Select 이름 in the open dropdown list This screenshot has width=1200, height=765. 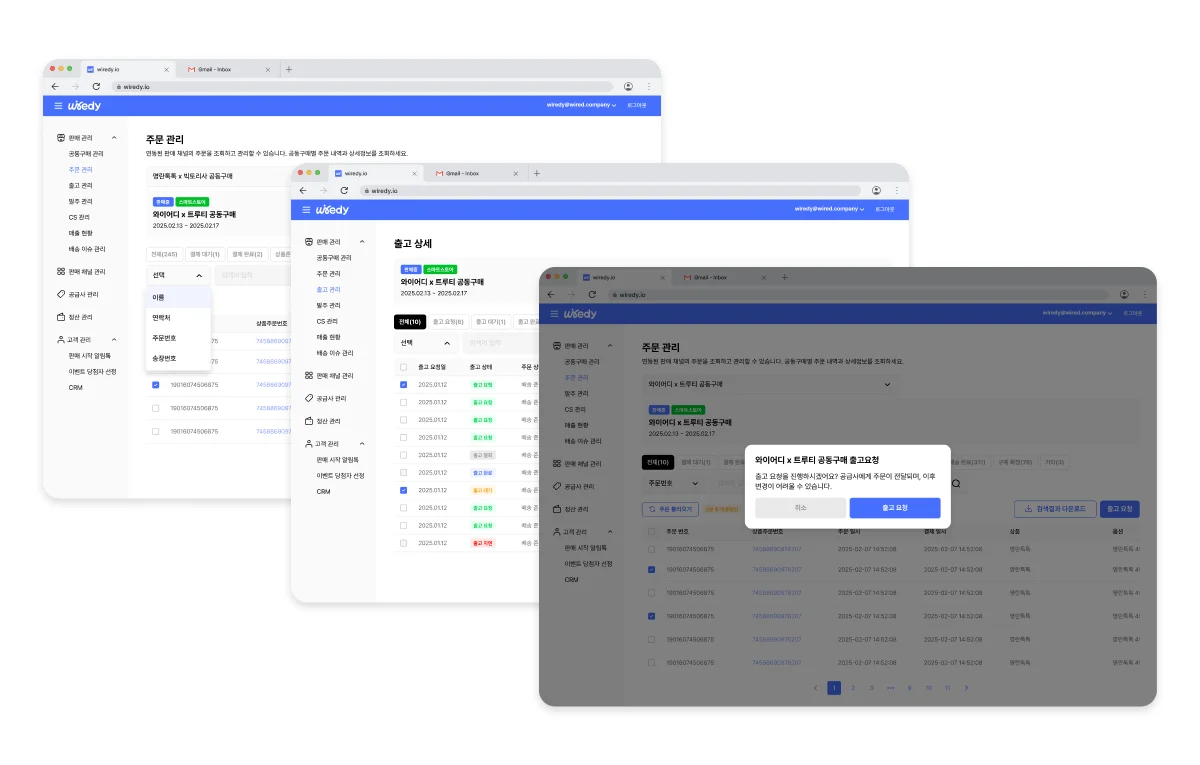178,297
